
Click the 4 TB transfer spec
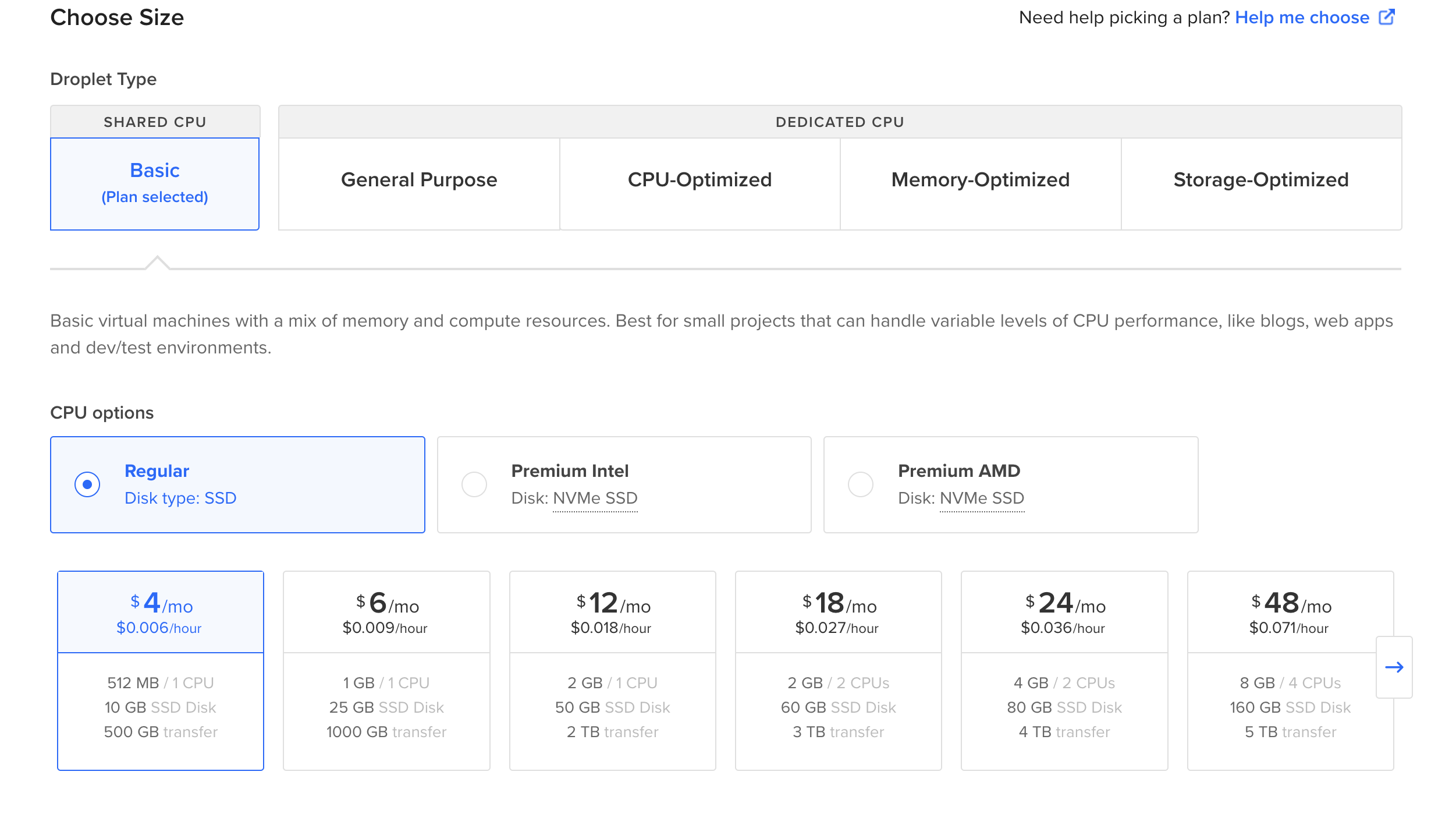pyautogui.click(x=1064, y=732)
